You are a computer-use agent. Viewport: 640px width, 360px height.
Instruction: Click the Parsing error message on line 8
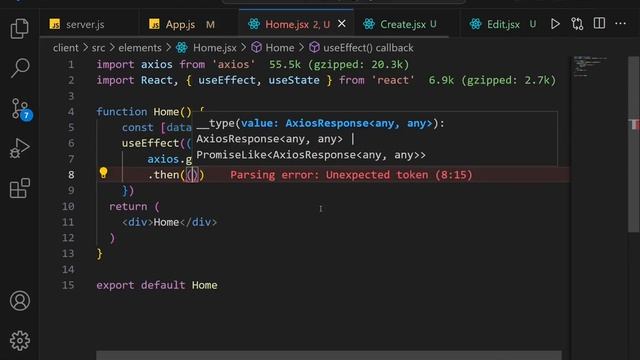point(351,175)
